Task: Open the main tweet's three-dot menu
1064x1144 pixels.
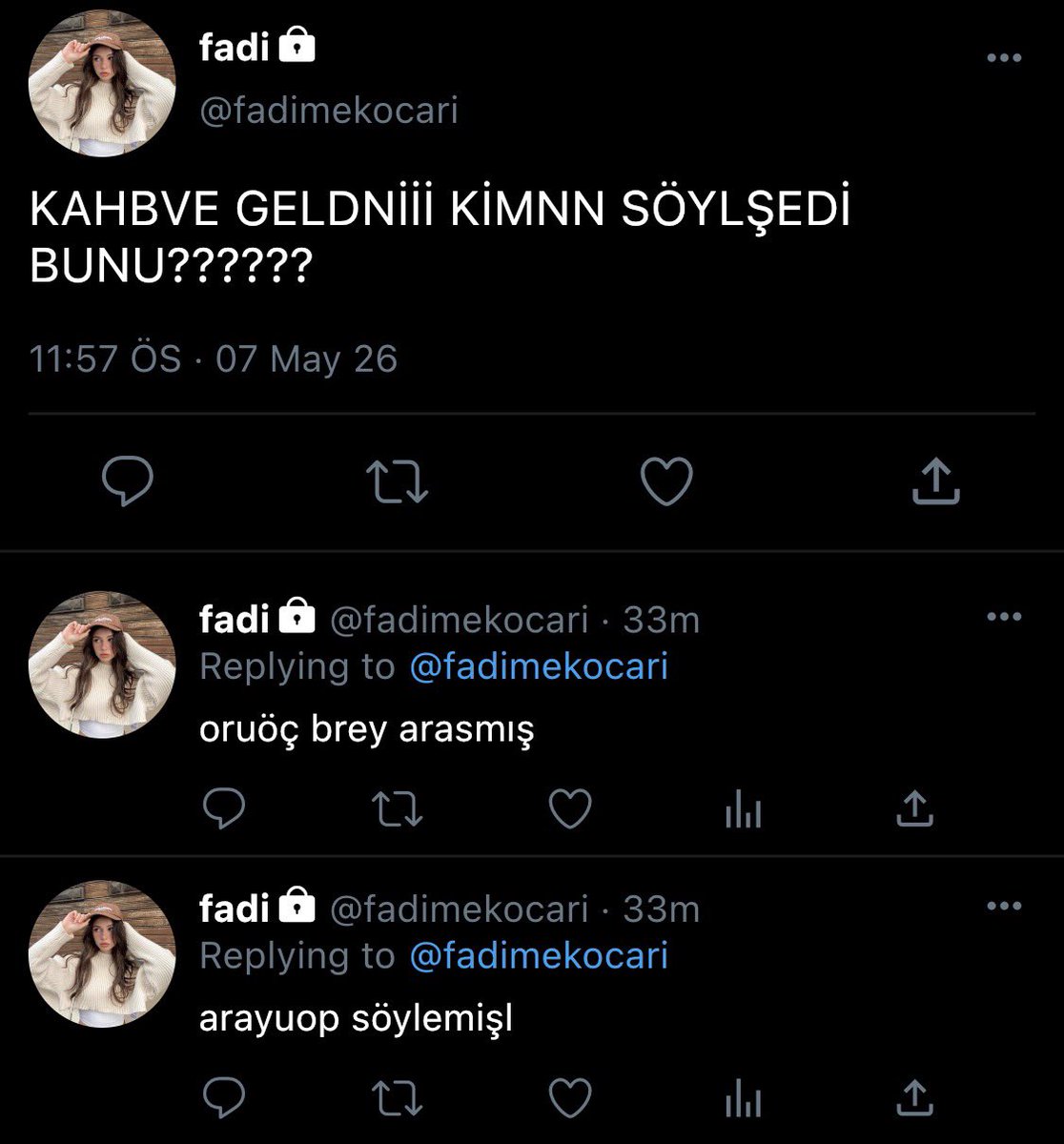Action: point(1004,58)
